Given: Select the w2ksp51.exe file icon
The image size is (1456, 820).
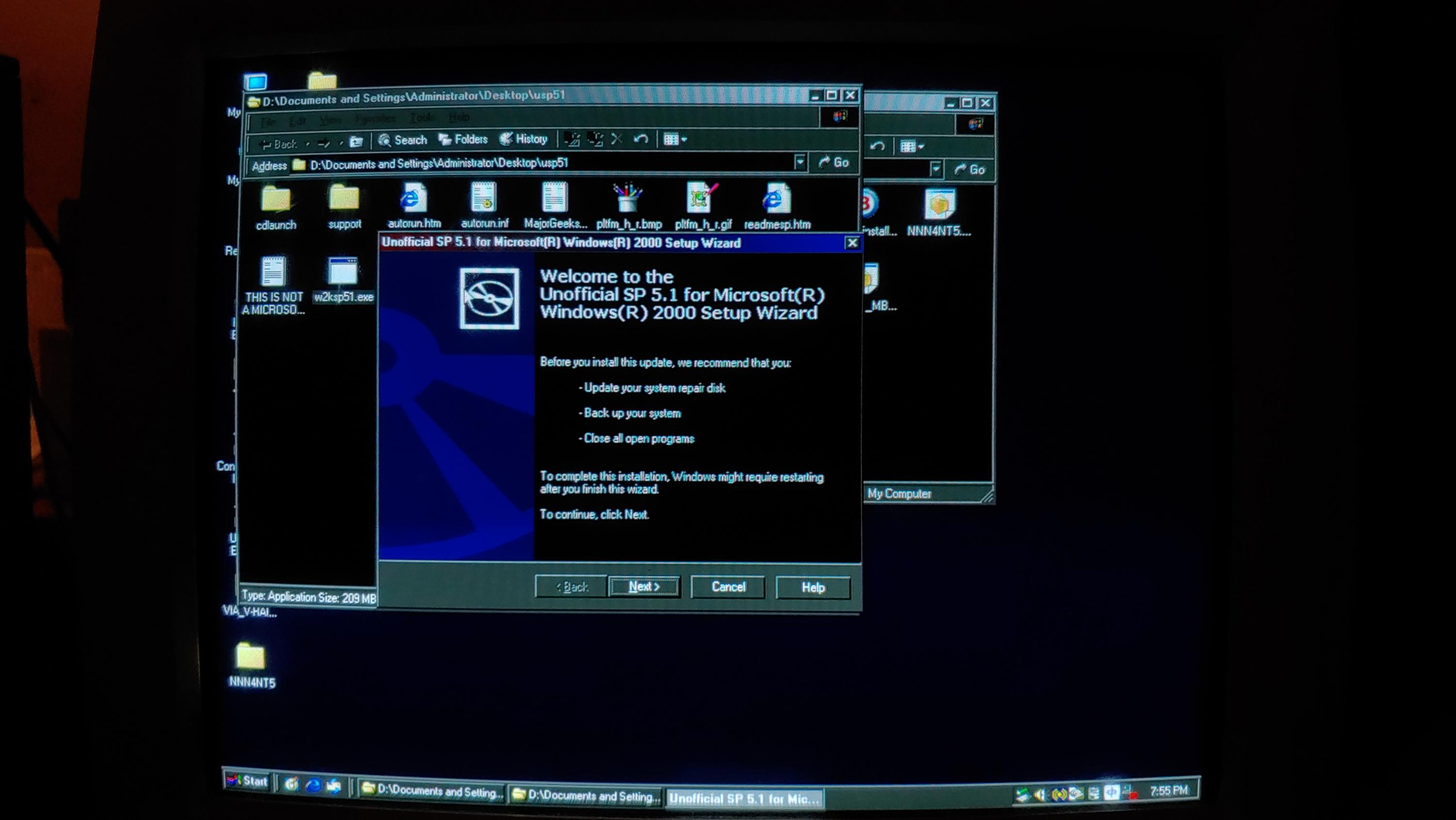Looking at the screenshot, I should [343, 272].
